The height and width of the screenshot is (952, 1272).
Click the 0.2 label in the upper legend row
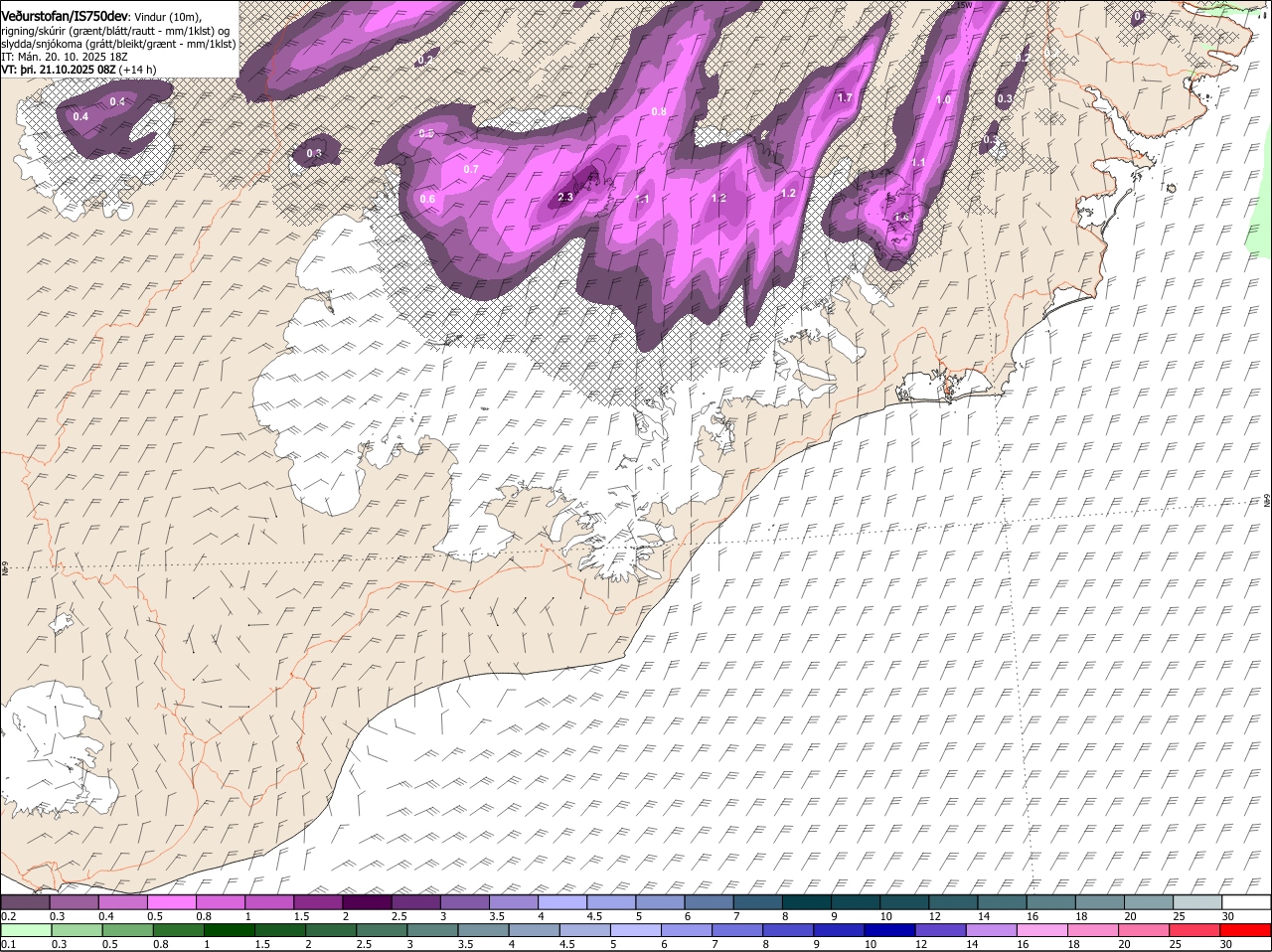pyautogui.click(x=9, y=916)
